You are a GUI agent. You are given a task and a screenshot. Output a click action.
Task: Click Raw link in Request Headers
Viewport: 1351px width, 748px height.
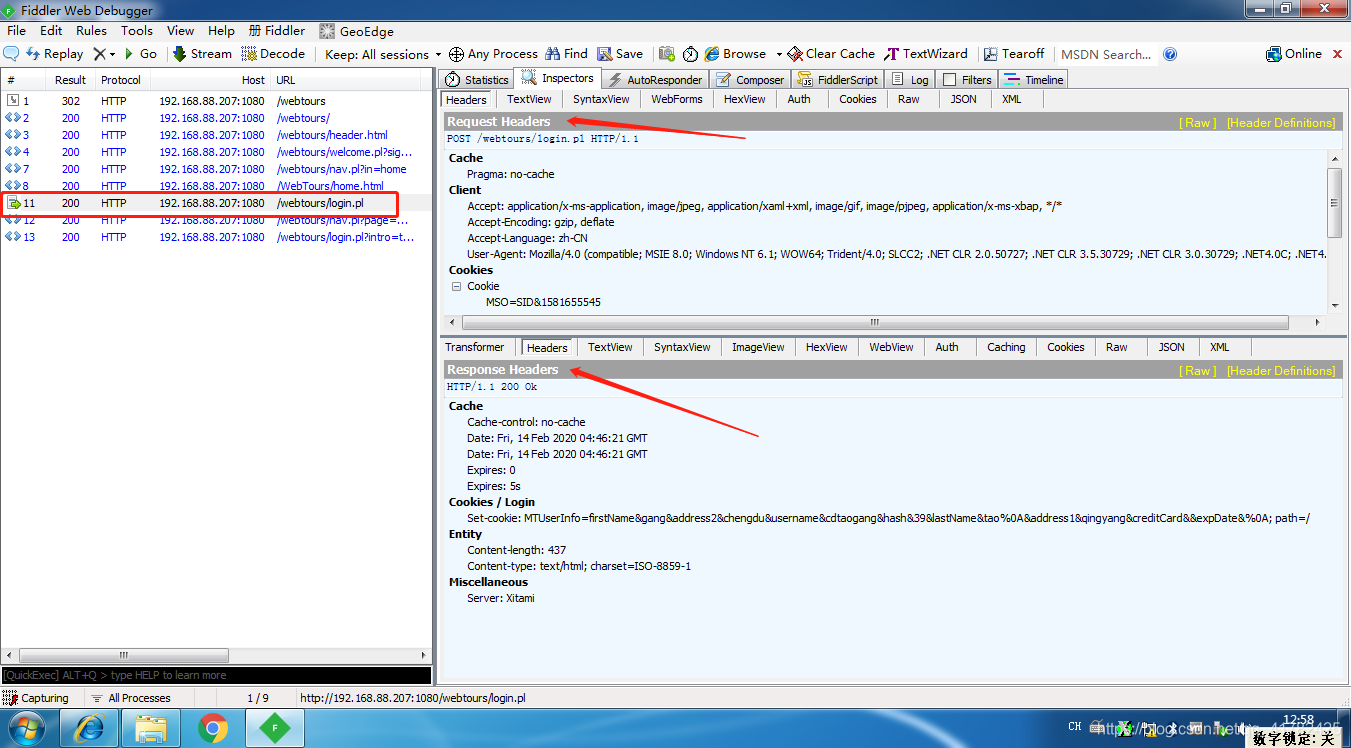click(1198, 123)
